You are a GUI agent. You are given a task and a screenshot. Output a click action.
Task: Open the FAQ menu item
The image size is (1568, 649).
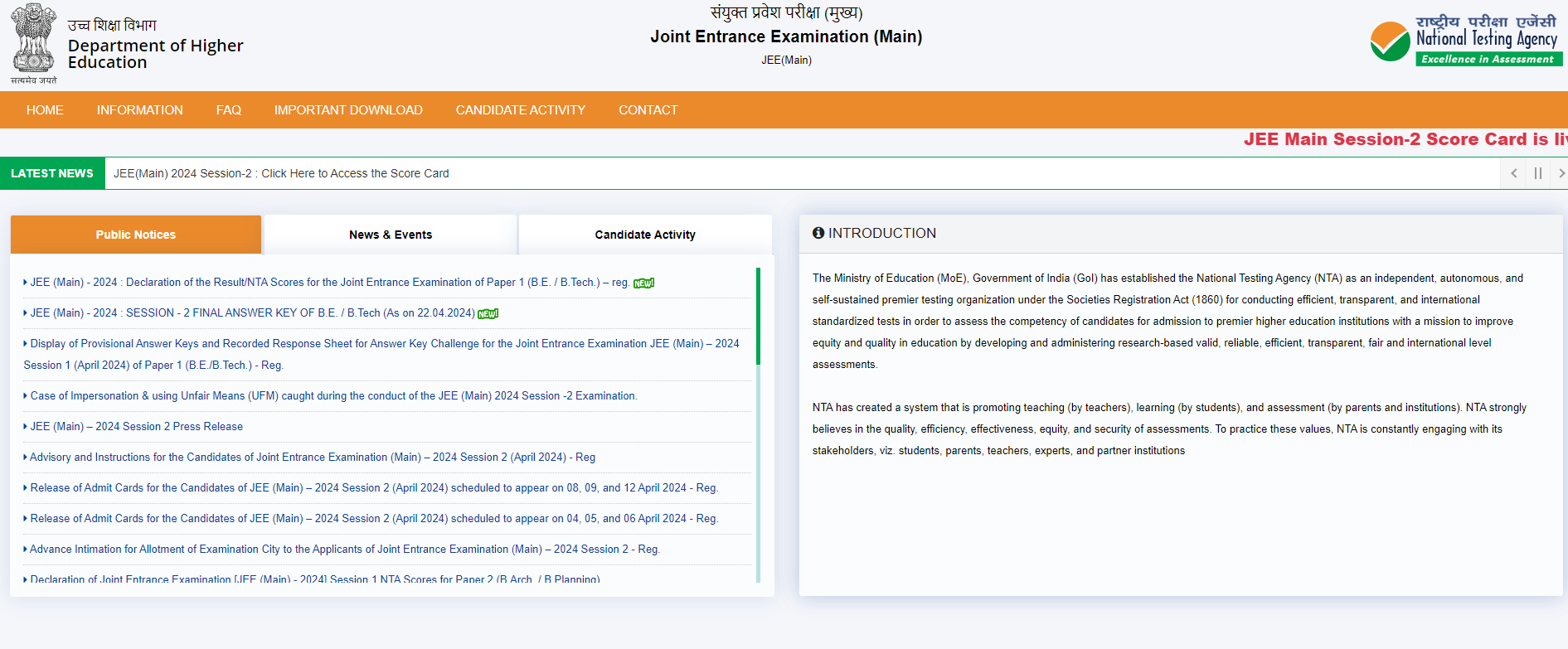(229, 110)
